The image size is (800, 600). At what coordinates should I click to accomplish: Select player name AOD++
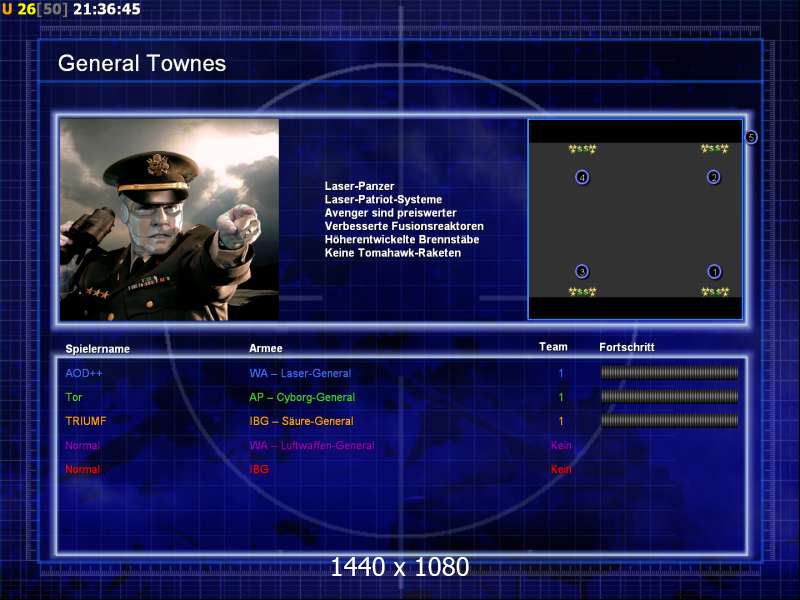[84, 373]
